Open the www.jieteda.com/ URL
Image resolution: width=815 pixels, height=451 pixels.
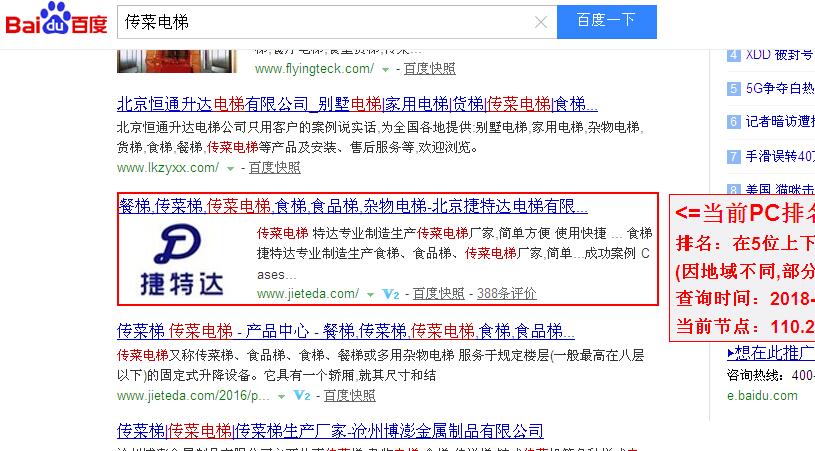tap(308, 294)
